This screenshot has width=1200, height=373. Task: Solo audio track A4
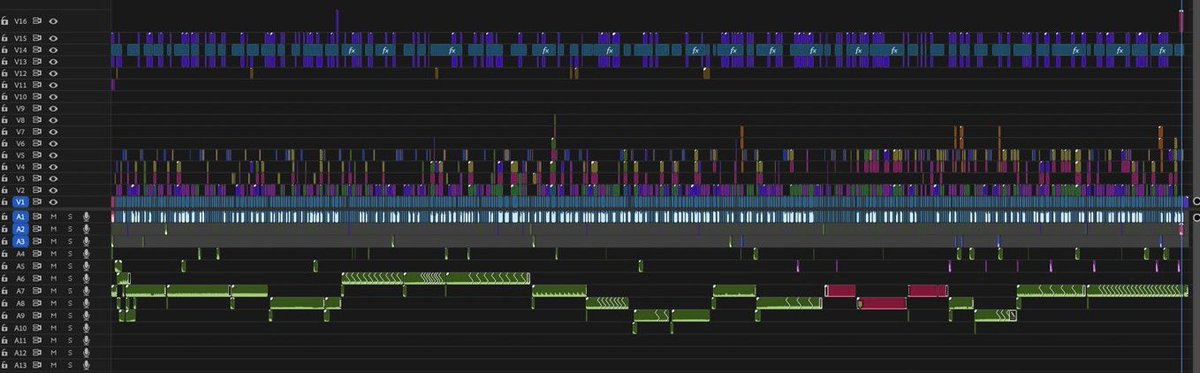coord(70,253)
